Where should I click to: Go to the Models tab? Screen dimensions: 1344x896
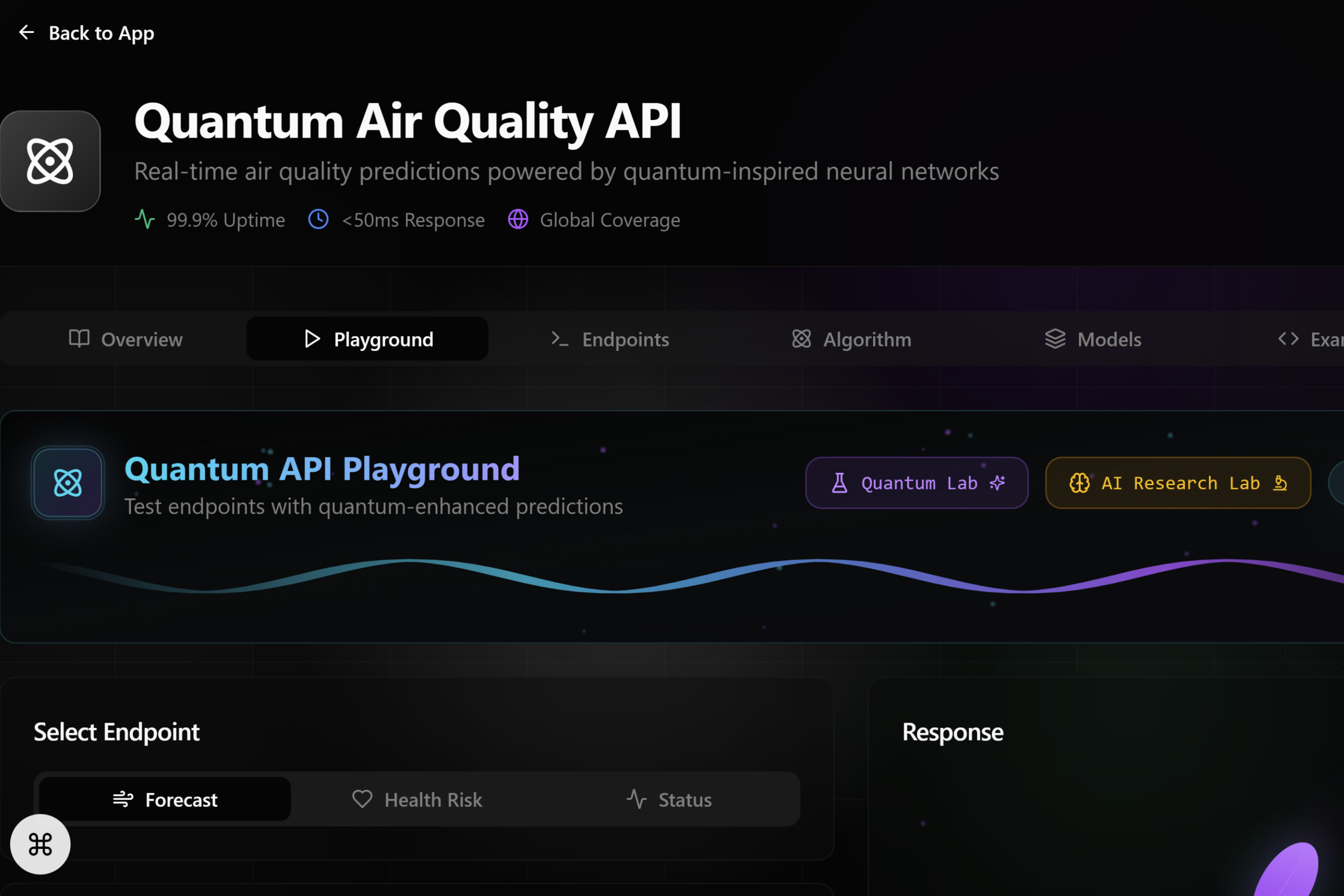pos(1093,339)
